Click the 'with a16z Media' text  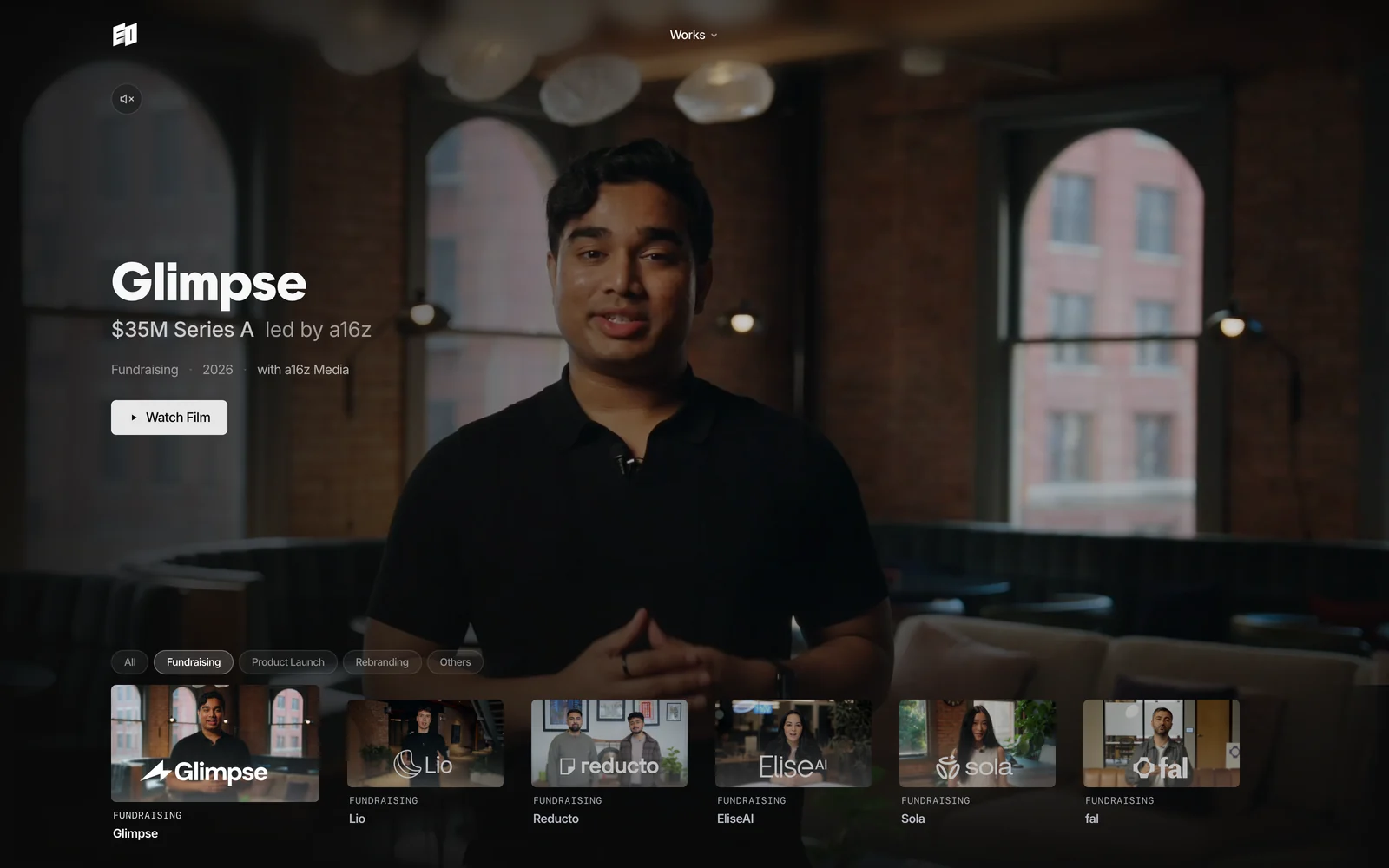coord(303,370)
